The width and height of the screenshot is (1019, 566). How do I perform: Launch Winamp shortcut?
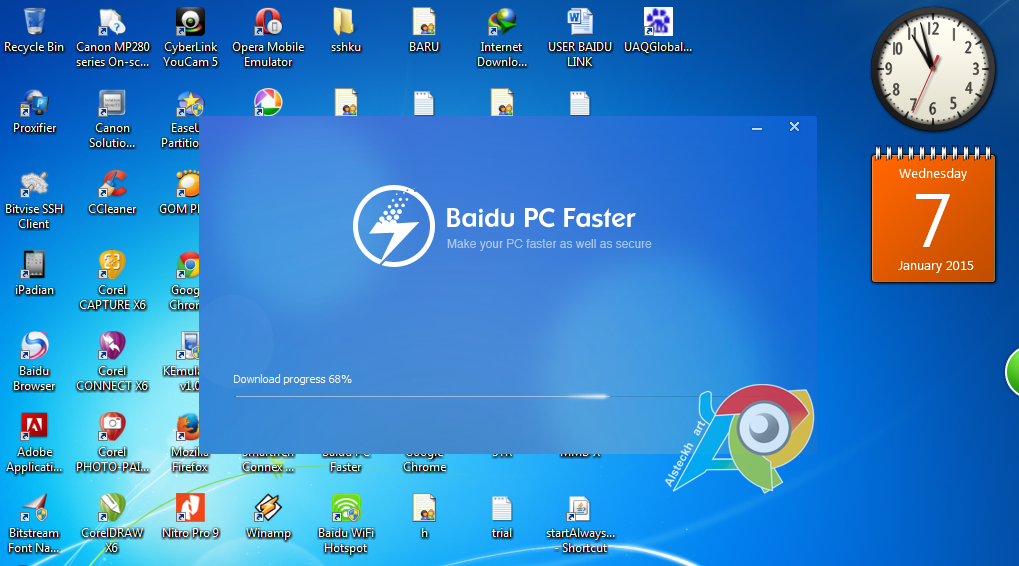[x=268, y=517]
